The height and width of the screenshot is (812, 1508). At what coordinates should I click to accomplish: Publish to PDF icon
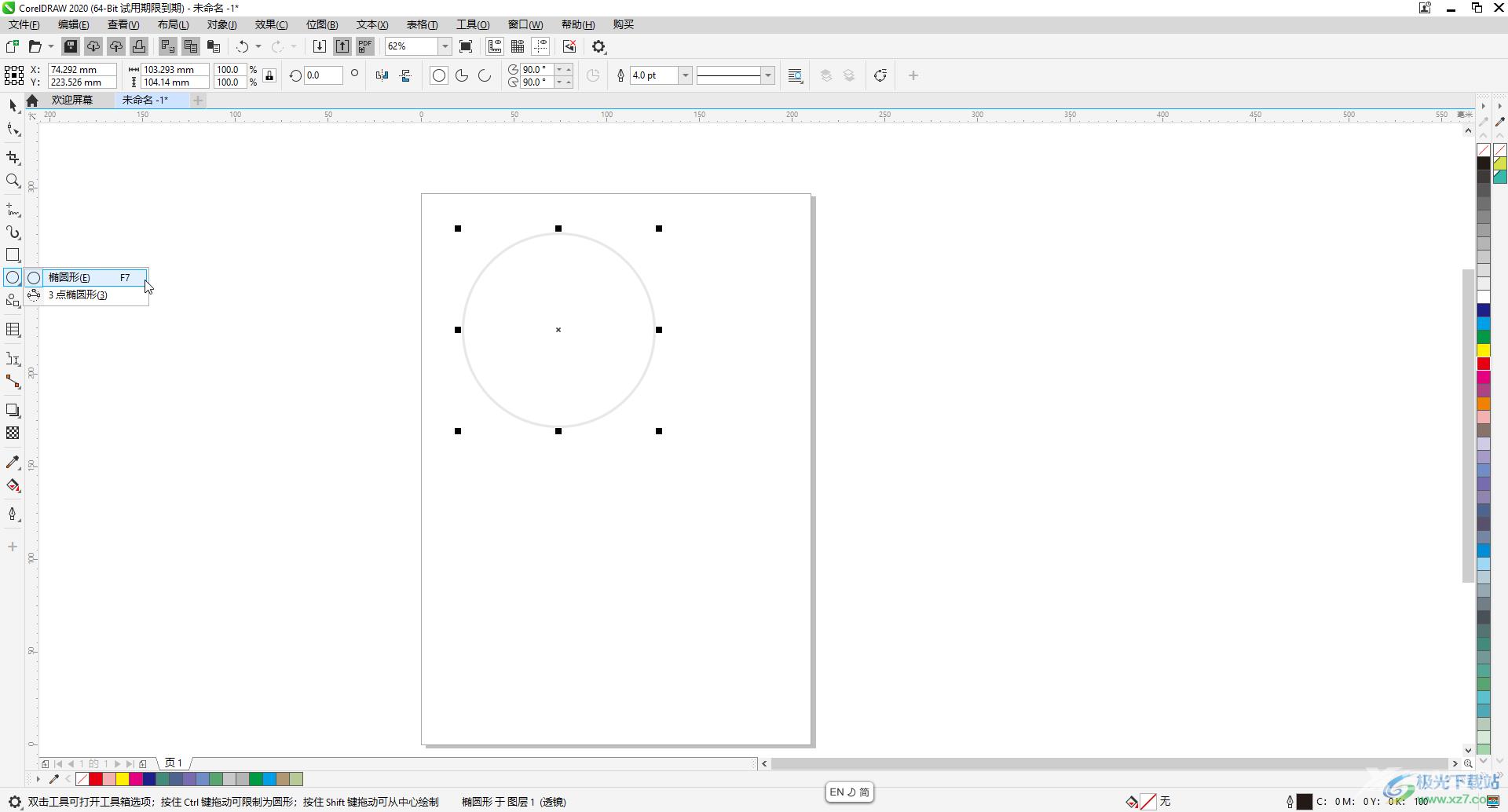[365, 46]
